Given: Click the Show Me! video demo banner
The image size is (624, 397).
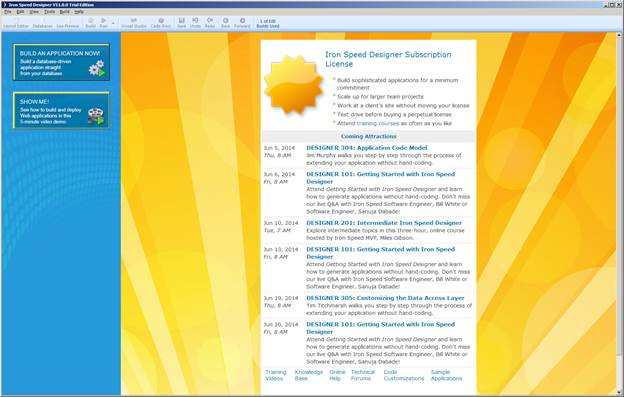Looking at the screenshot, I should [x=61, y=110].
